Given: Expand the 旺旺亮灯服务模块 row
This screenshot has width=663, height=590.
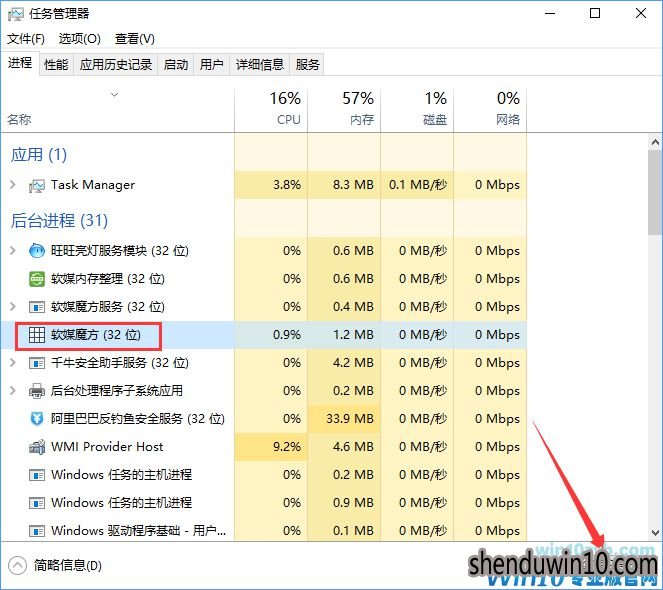Looking at the screenshot, I should (x=13, y=251).
